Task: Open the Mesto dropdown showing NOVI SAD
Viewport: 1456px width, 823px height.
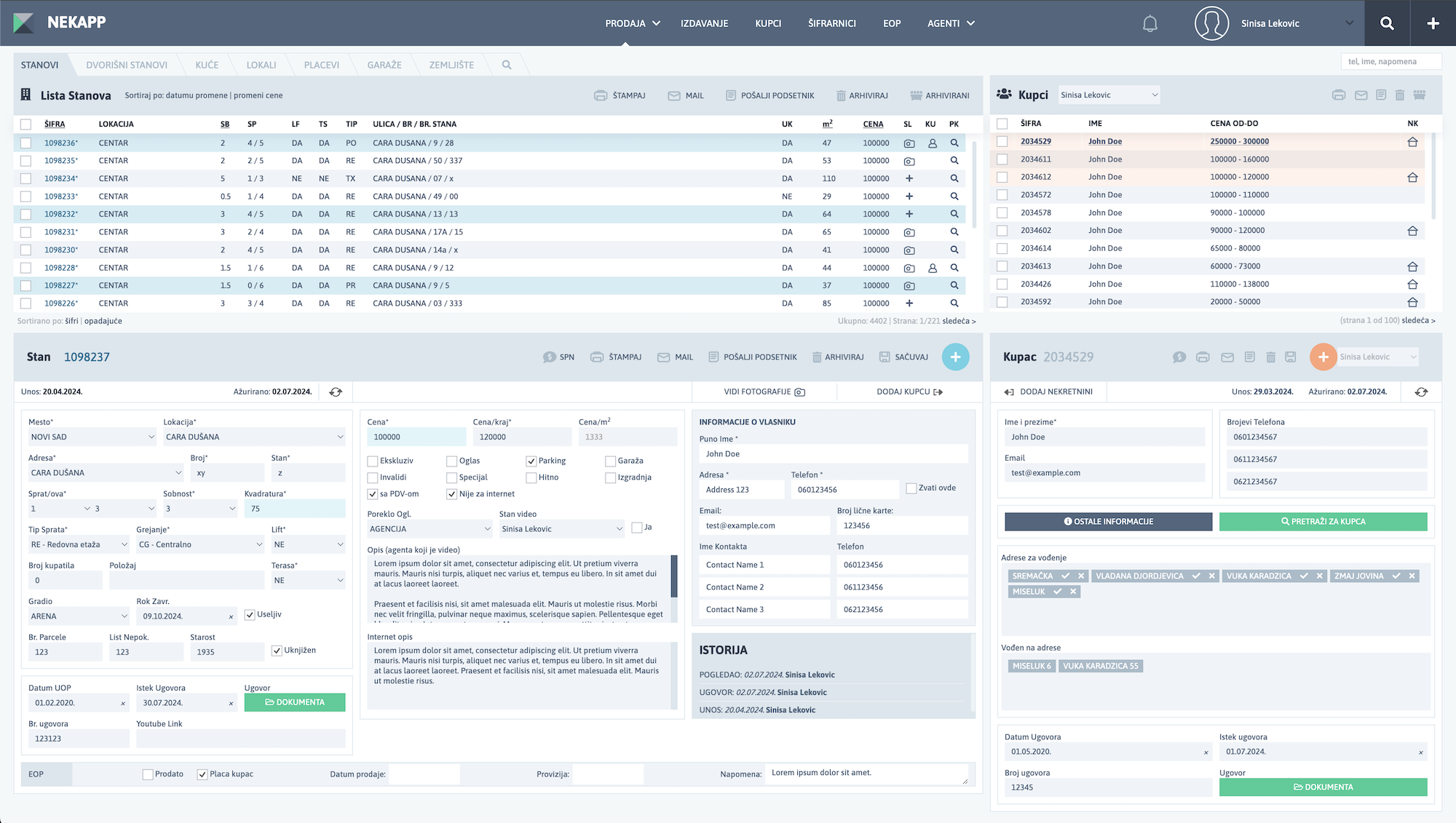Action: pos(92,437)
